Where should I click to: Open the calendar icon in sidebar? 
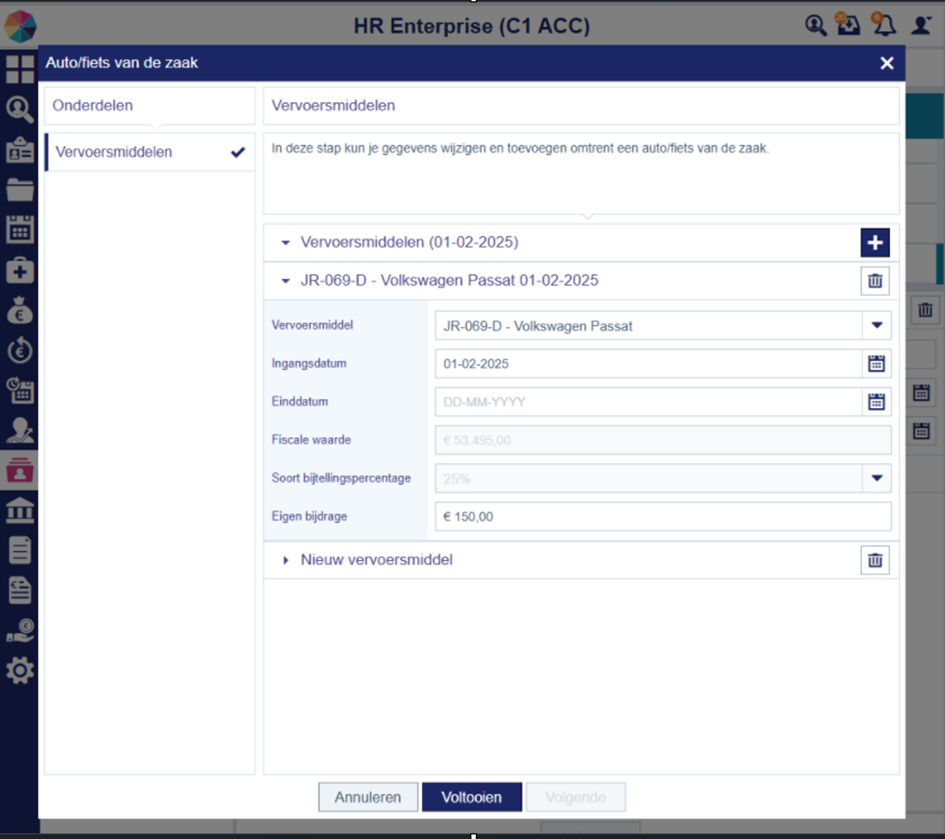point(20,230)
